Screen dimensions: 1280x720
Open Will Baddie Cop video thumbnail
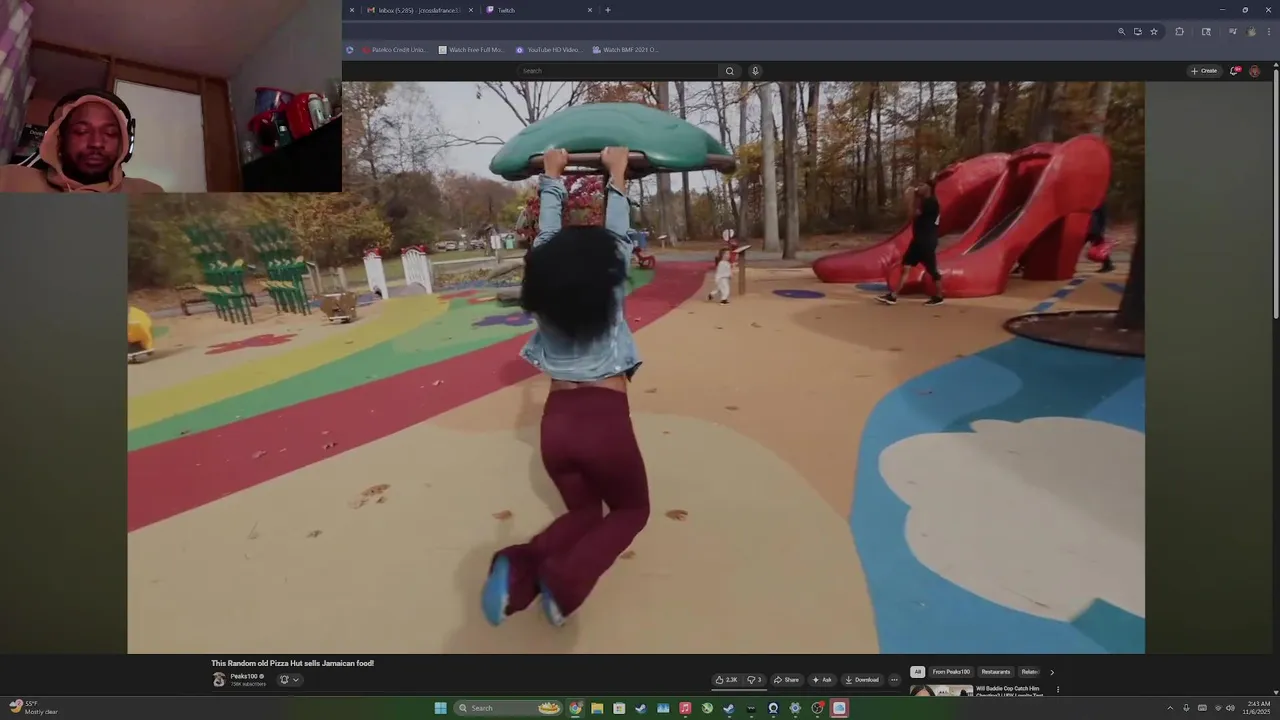941,690
